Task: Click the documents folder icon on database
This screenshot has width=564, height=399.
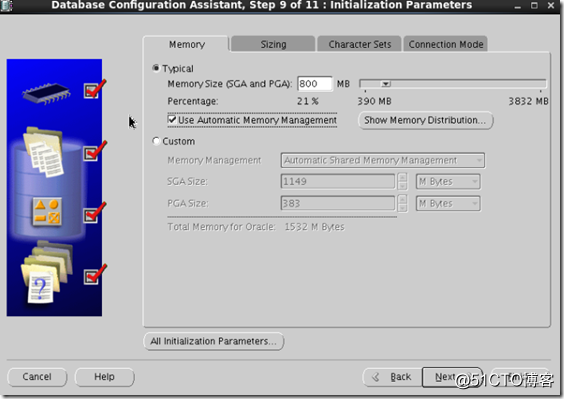Action: [x=44, y=152]
